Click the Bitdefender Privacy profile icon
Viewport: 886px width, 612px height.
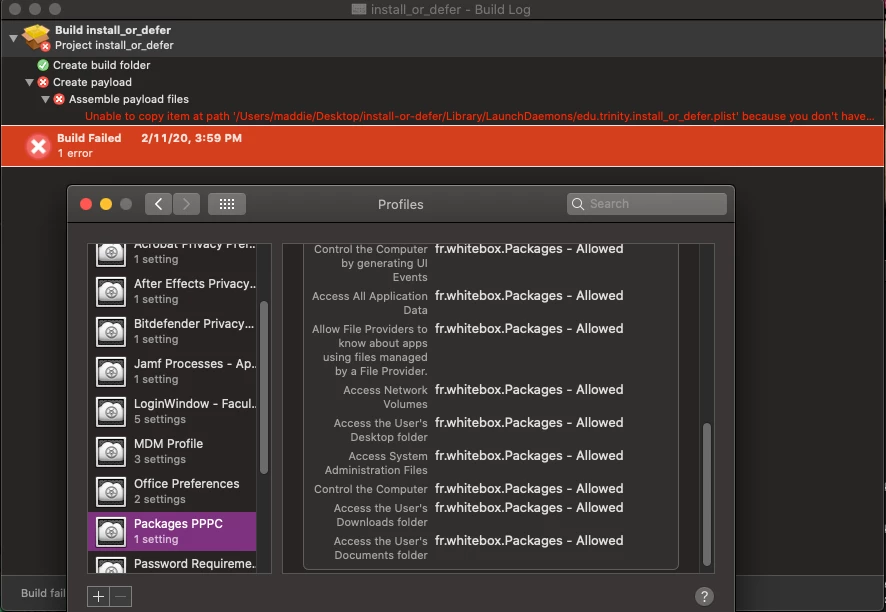[x=111, y=332]
